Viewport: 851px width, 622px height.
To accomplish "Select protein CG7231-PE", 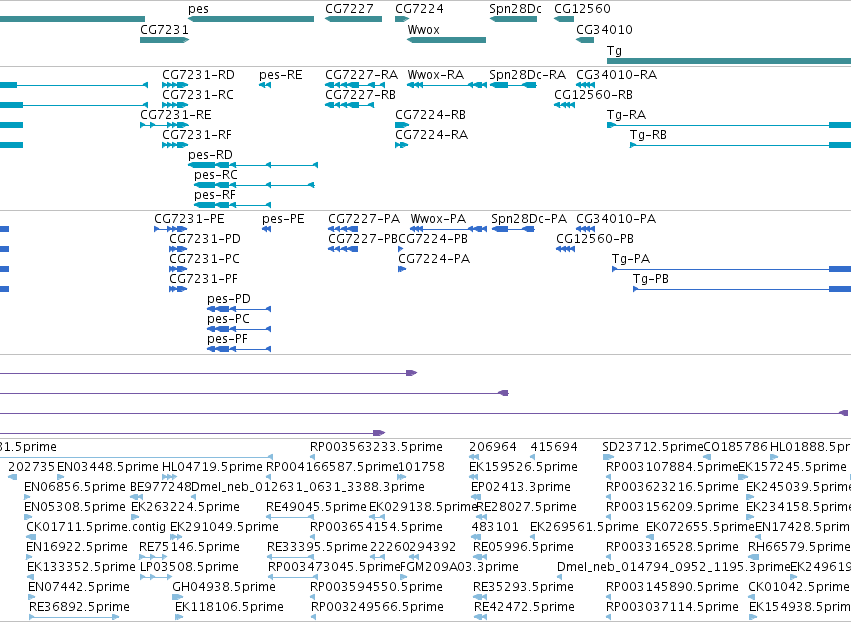I will click(x=189, y=219).
